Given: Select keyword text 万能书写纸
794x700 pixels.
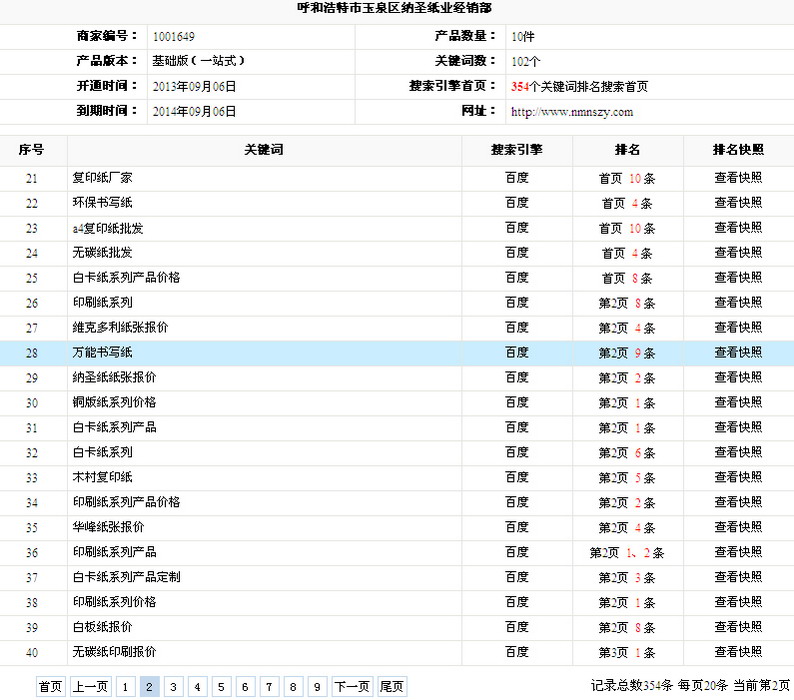Looking at the screenshot, I should (x=102, y=353).
